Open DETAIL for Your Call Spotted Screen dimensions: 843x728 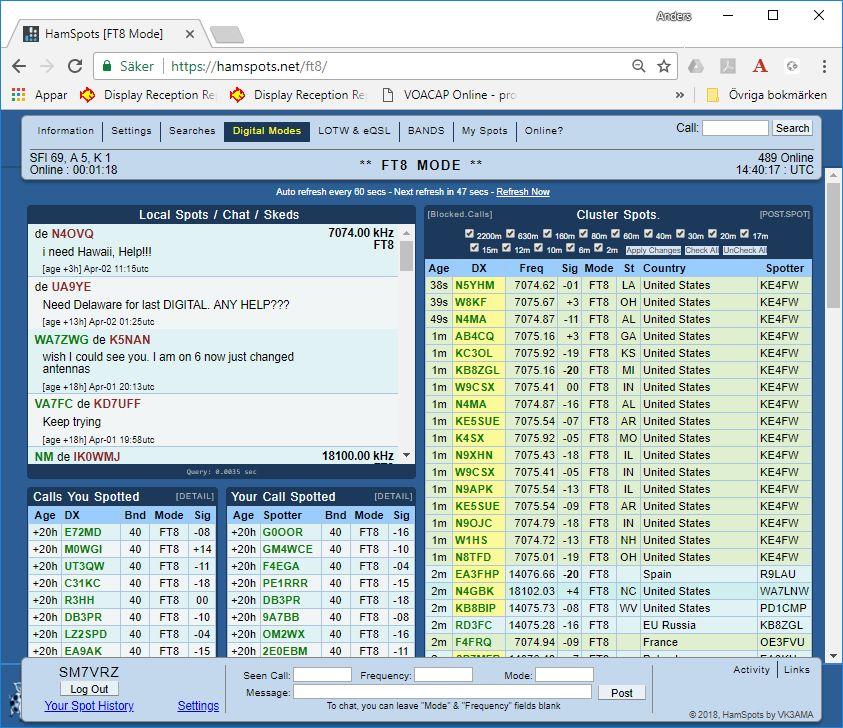(393, 496)
